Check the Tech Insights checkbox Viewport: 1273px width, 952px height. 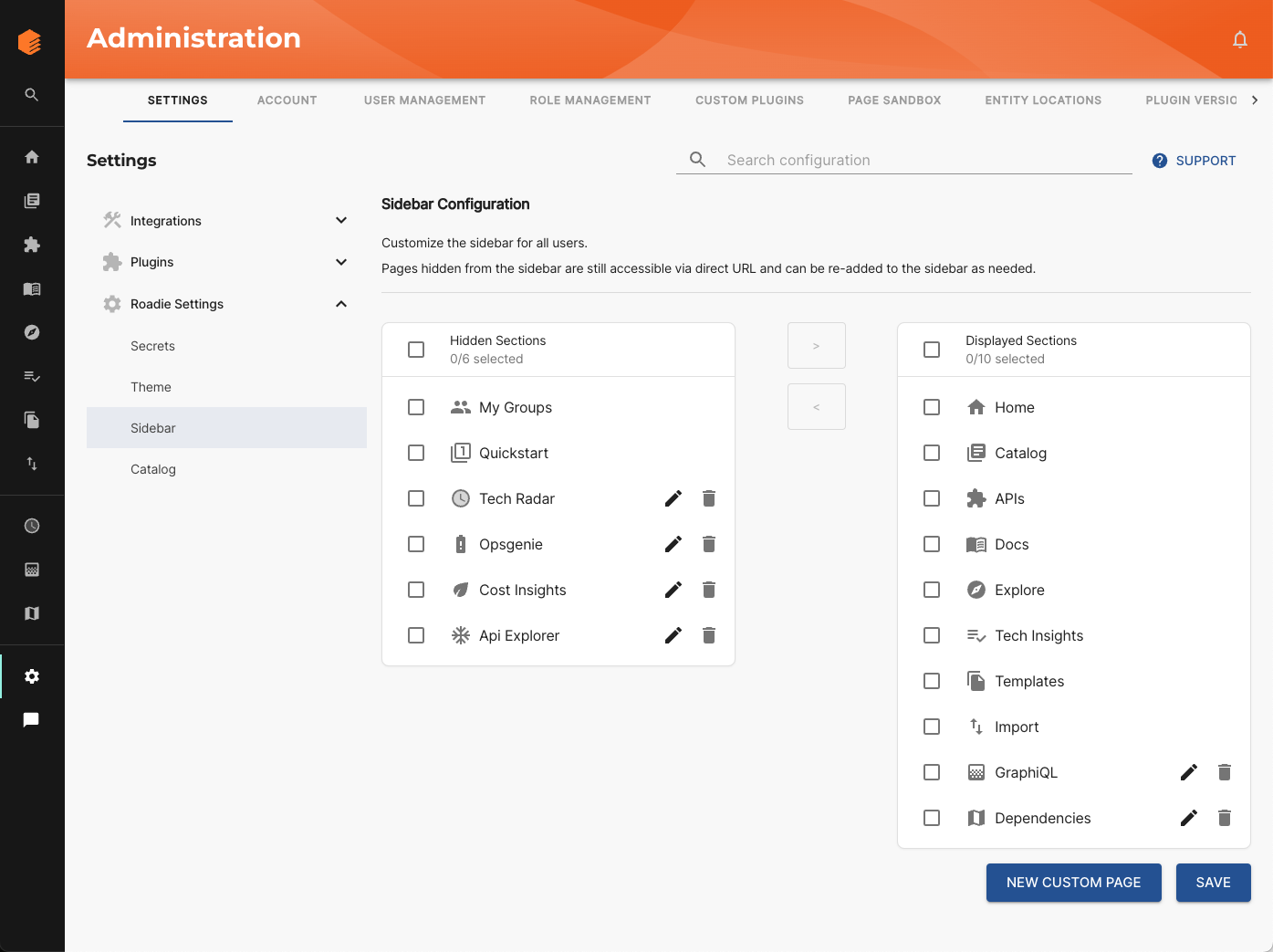[x=932, y=635]
